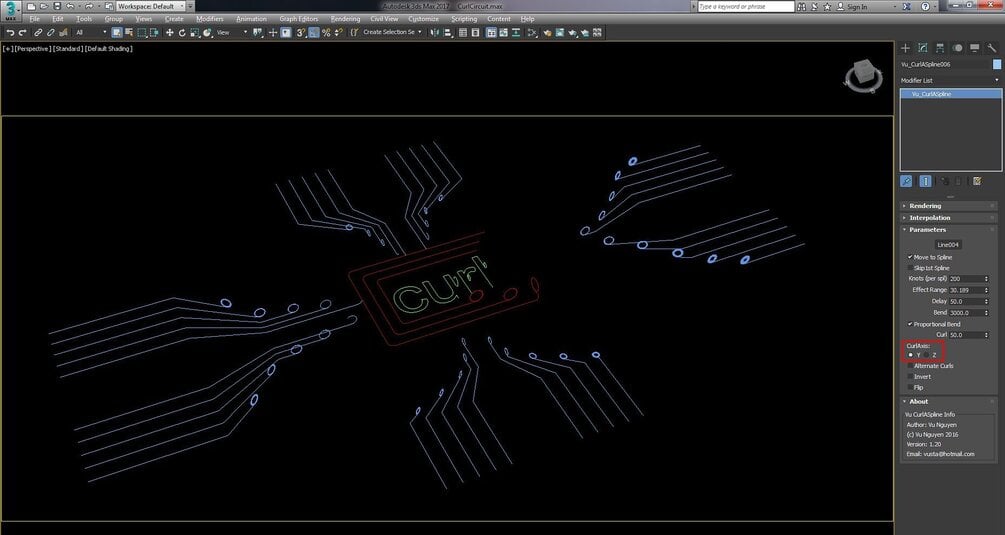Activate the Select and Rotate tool
The height and width of the screenshot is (535, 1005).
pyautogui.click(x=182, y=33)
